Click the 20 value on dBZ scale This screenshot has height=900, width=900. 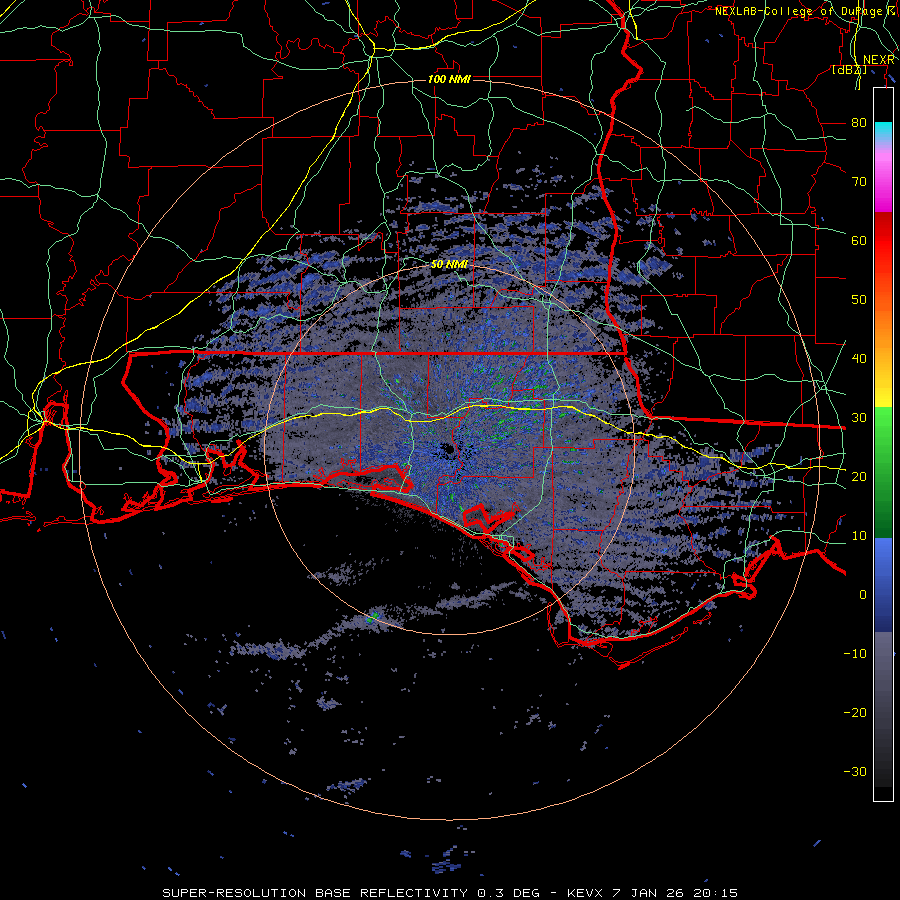tap(859, 477)
